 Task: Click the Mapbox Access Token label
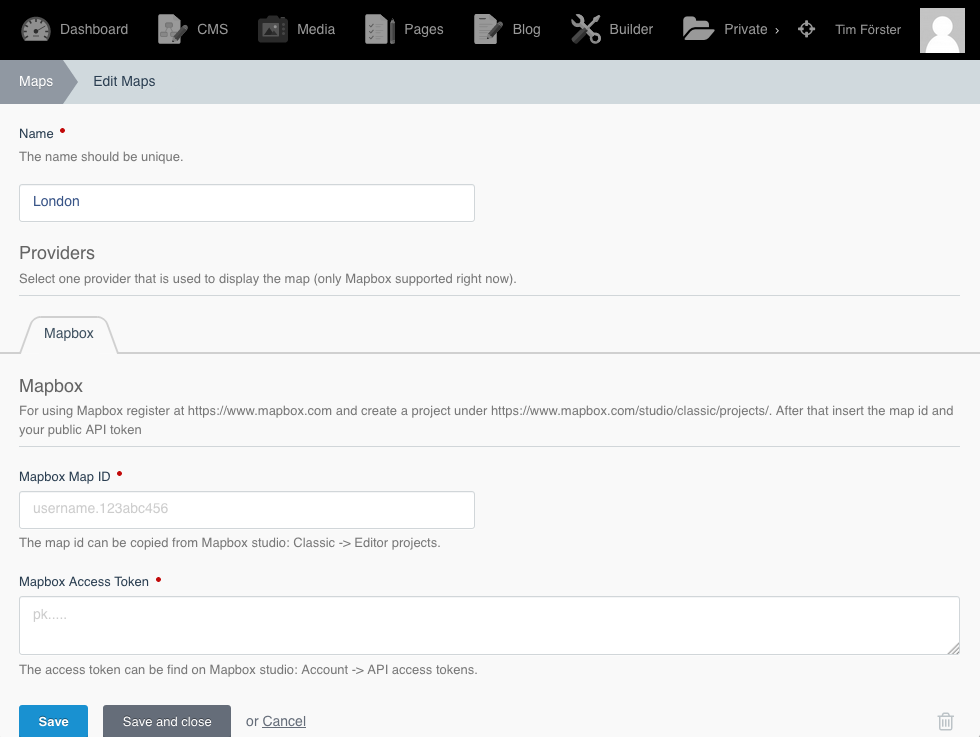click(x=84, y=581)
